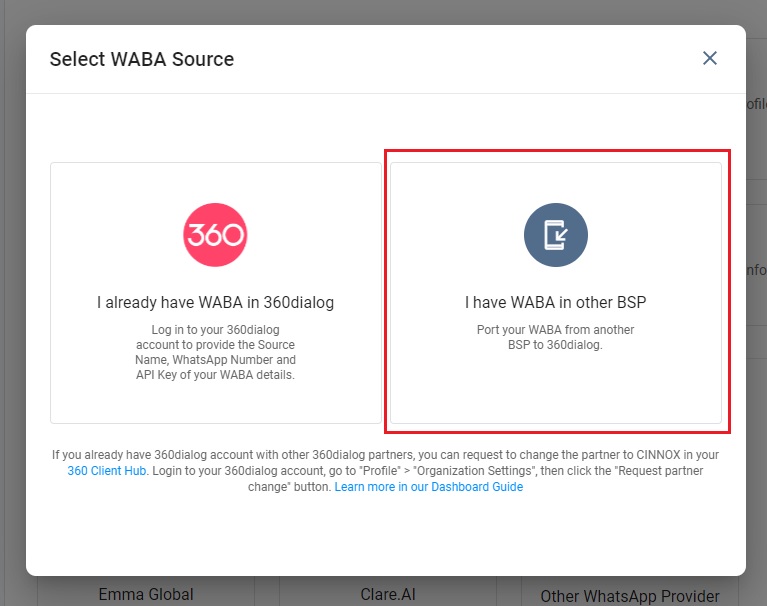Click the partner change instructions paragraph
767x606 pixels.
[385, 471]
